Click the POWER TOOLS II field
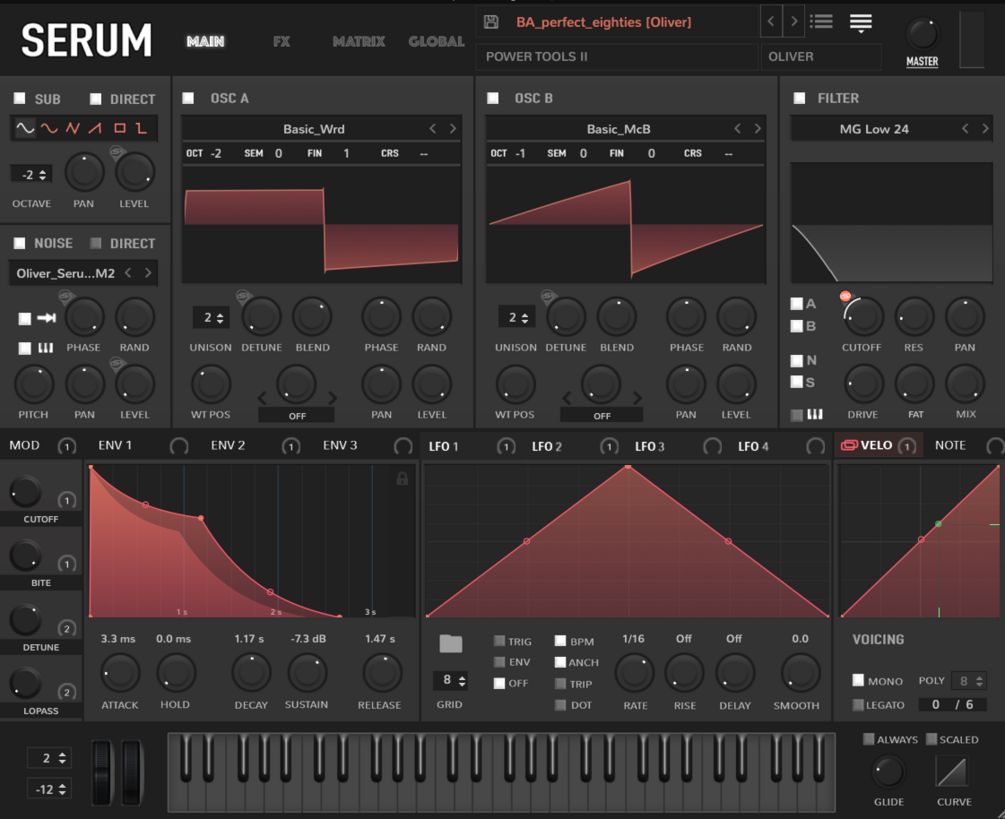The image size is (1005, 819). pos(617,56)
